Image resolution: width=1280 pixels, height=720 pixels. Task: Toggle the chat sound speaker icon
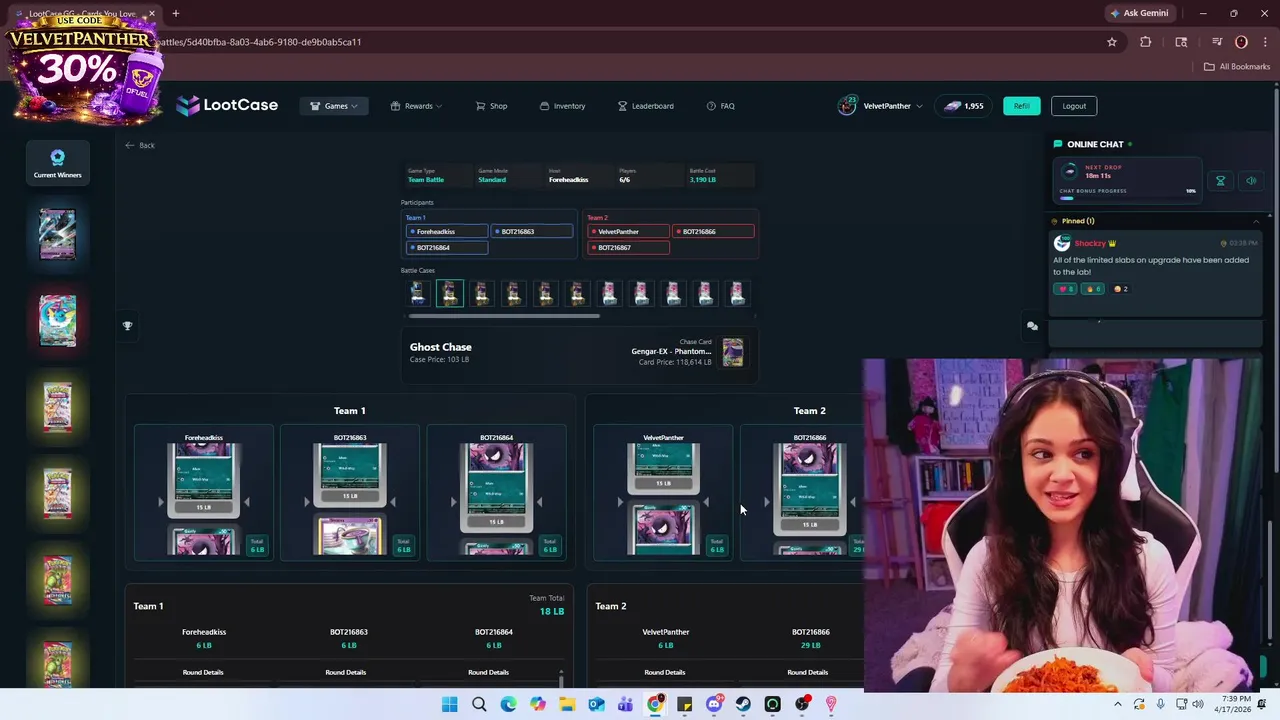(1251, 181)
